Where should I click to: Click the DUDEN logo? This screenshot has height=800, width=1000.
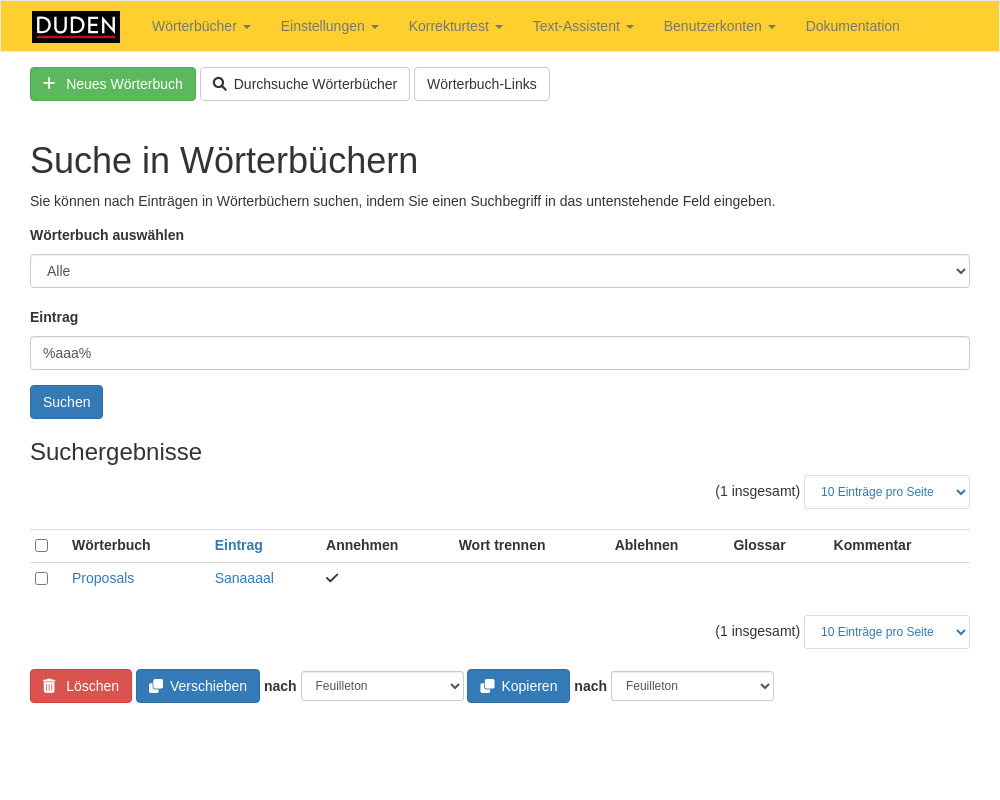76,27
